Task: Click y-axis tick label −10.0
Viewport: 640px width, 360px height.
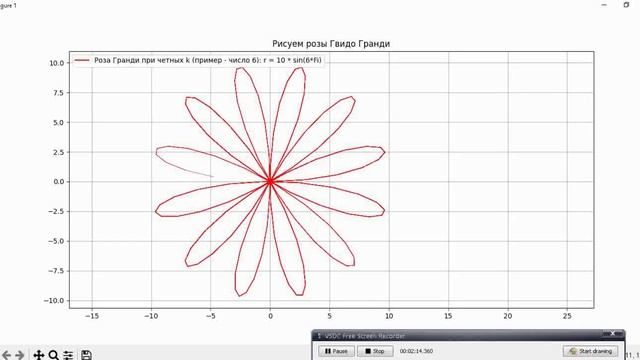Action: coord(54,301)
